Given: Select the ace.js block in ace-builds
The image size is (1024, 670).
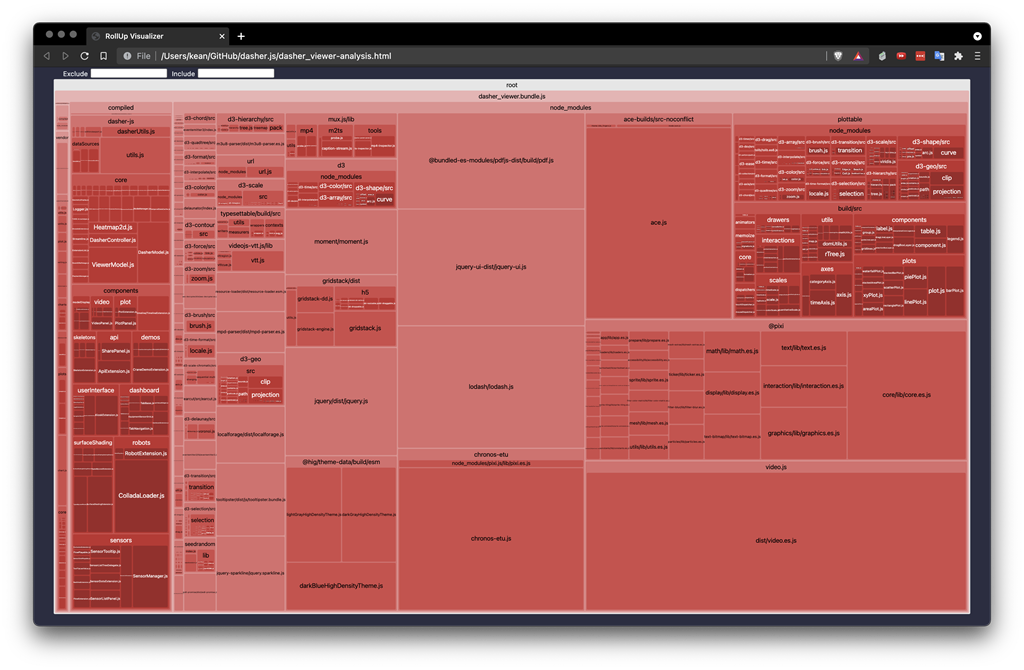Looking at the screenshot, I should click(658, 222).
